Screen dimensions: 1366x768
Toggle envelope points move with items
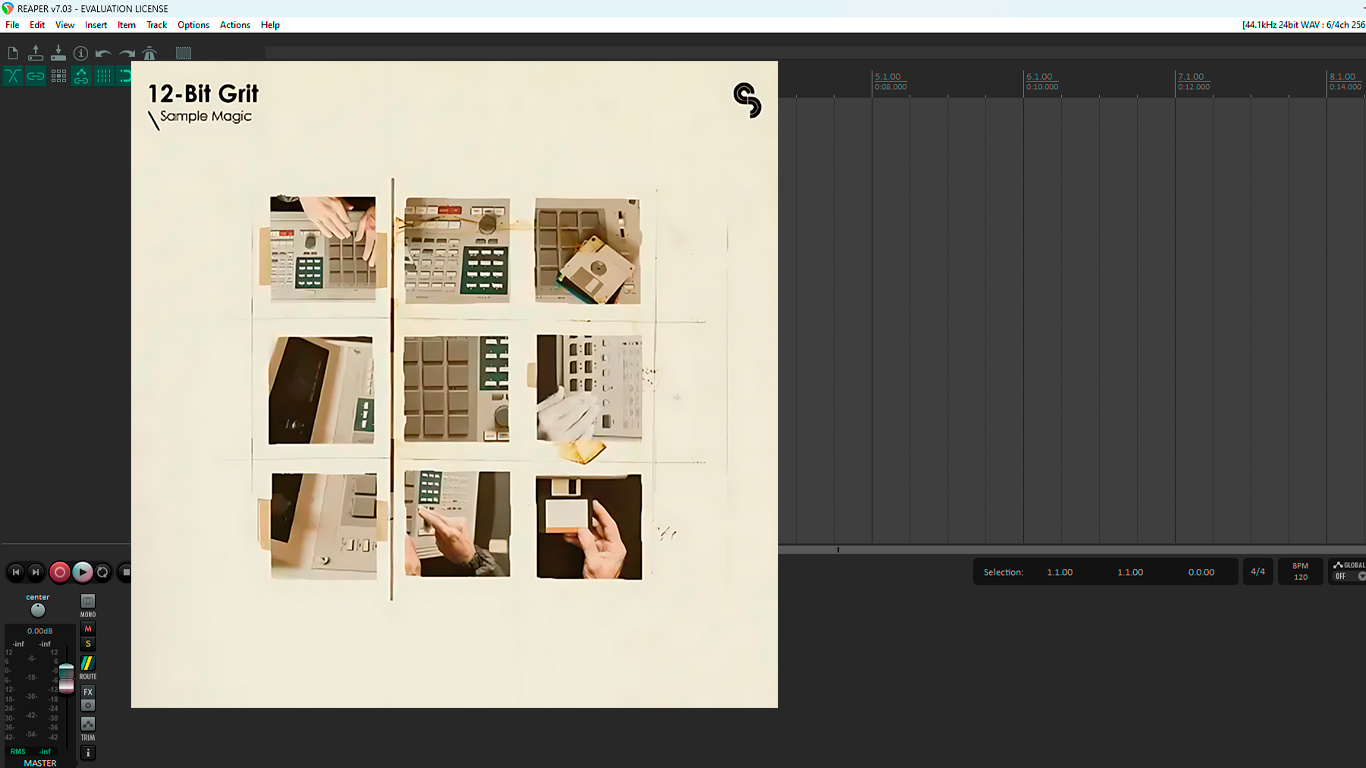click(x=81, y=76)
